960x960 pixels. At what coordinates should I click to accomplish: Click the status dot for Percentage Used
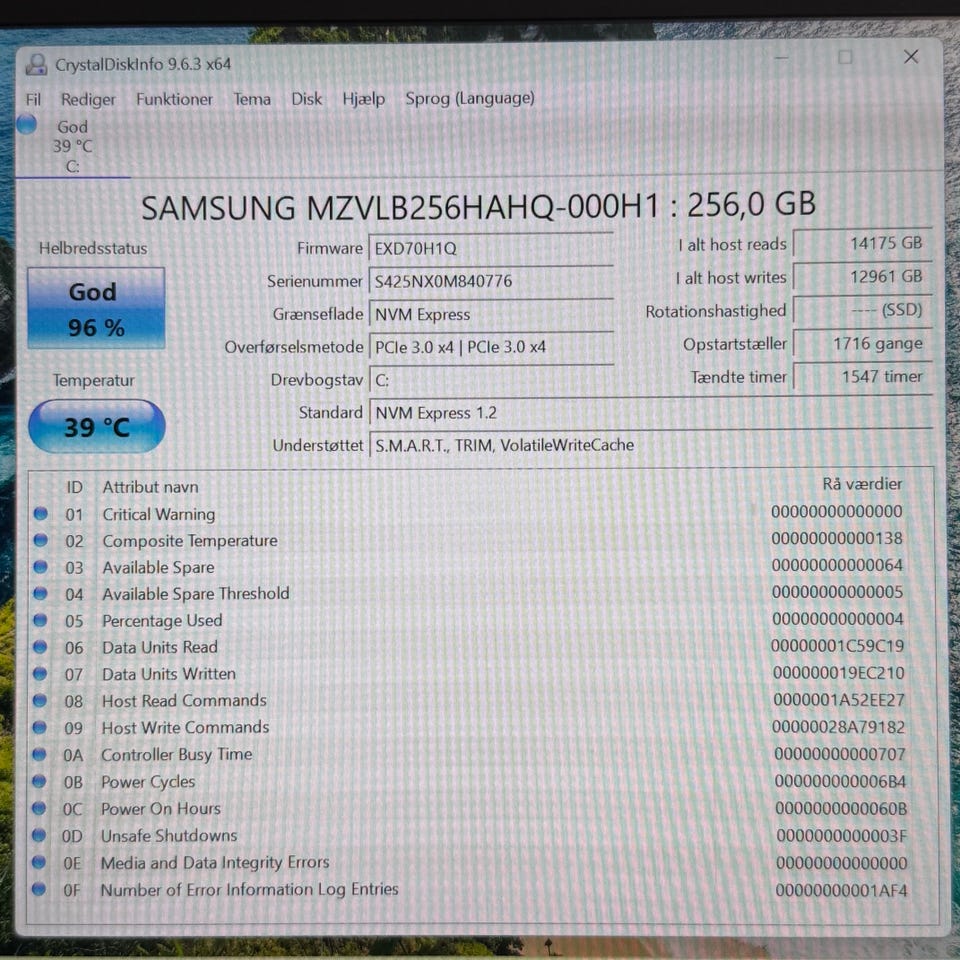pos(40,620)
